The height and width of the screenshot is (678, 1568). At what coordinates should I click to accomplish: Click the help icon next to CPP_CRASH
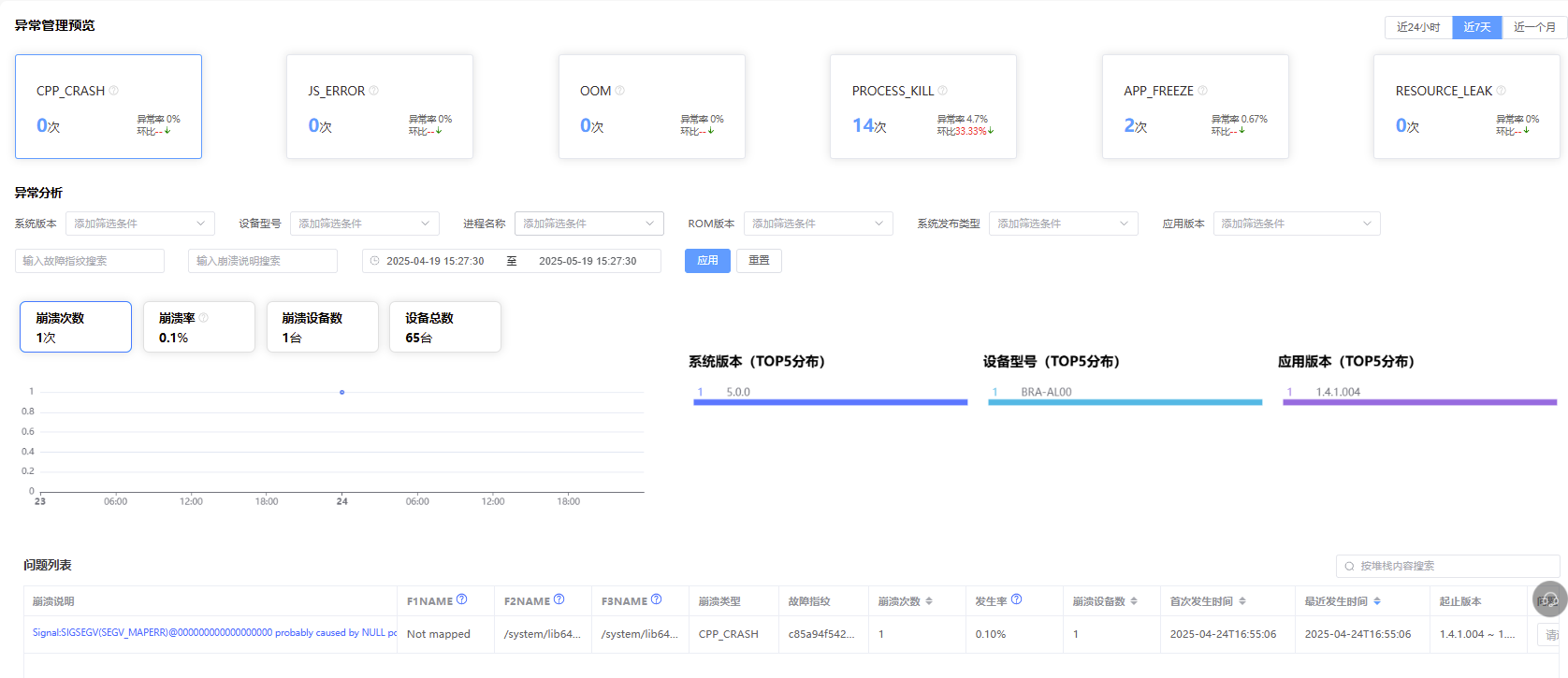pos(114,91)
